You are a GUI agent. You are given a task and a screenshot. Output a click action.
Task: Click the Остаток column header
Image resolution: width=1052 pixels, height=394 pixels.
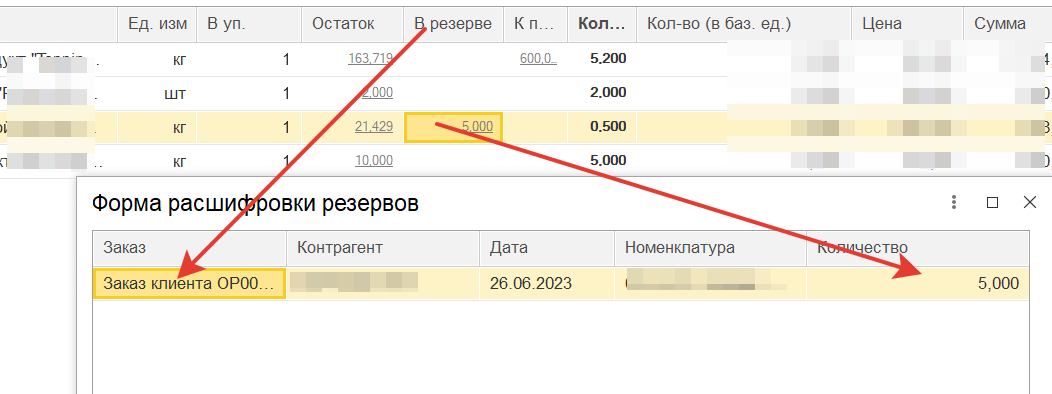coord(353,24)
